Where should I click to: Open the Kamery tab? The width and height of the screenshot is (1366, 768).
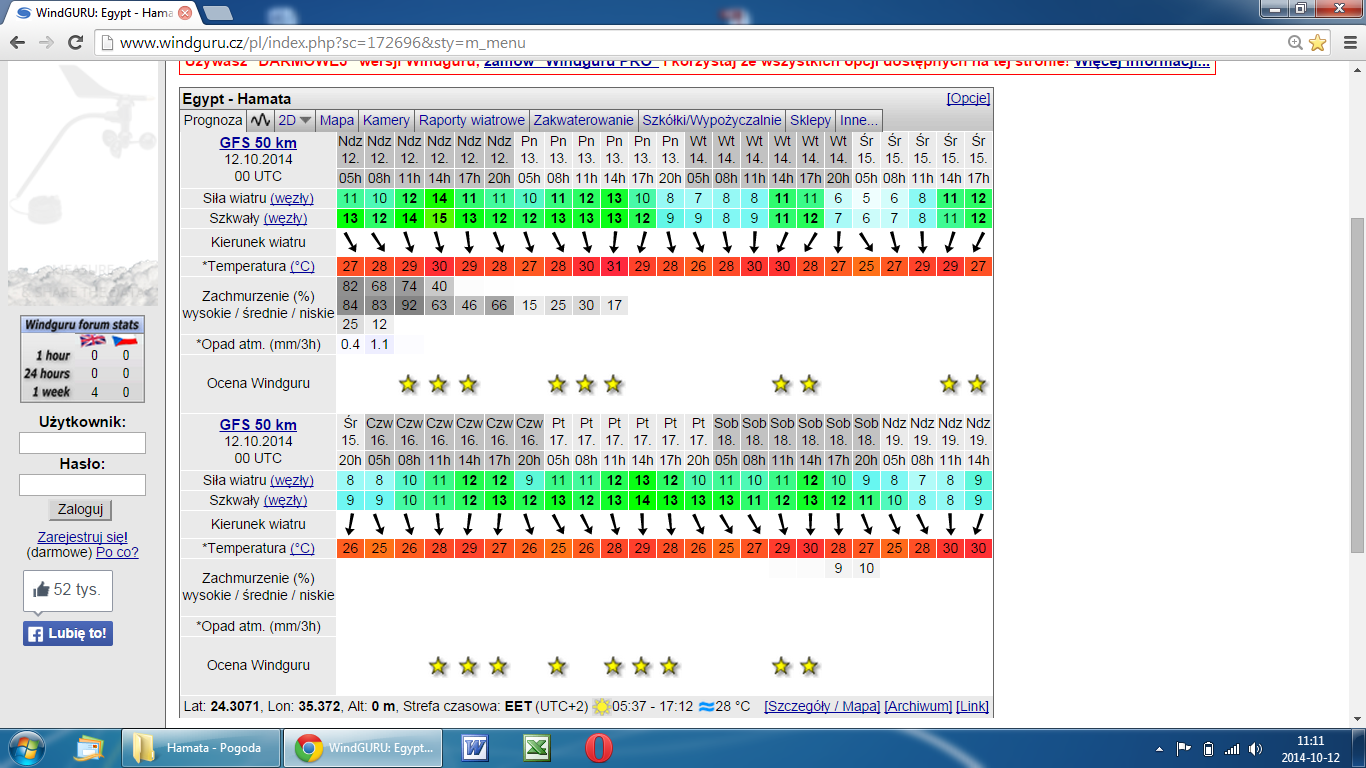point(386,120)
